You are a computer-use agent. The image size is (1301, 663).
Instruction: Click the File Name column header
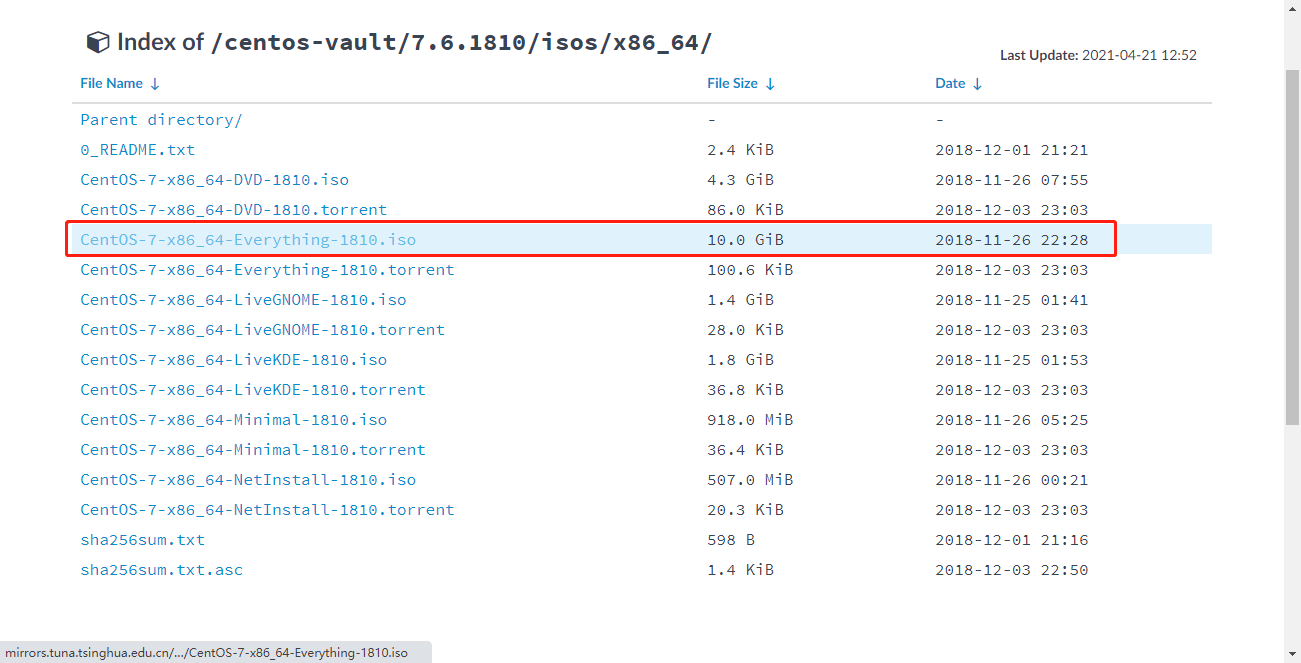111,84
